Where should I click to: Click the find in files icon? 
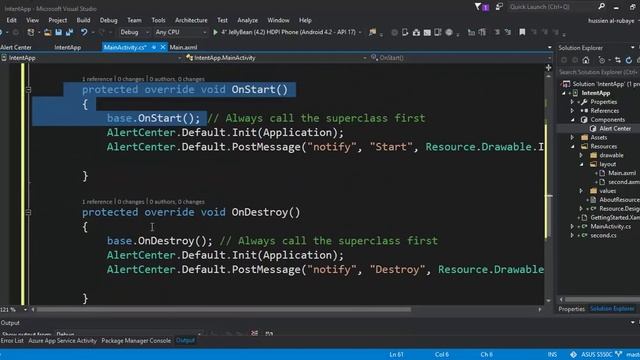pyautogui.click(x=372, y=32)
